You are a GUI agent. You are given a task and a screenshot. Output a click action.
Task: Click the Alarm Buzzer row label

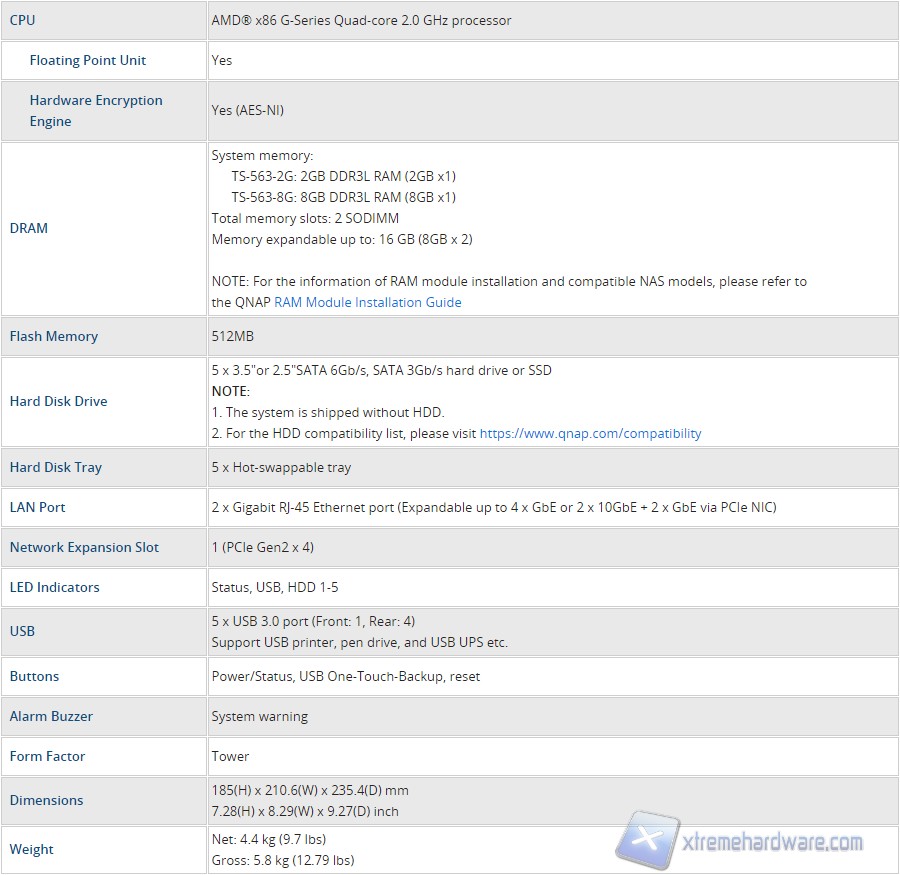(51, 716)
